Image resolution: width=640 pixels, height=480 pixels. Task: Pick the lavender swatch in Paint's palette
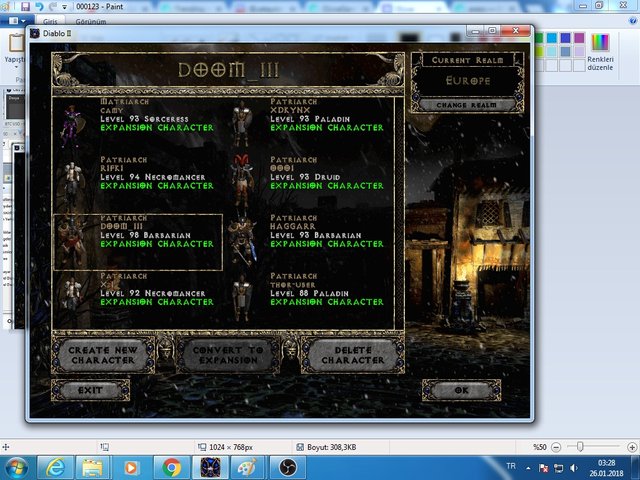click(579, 51)
